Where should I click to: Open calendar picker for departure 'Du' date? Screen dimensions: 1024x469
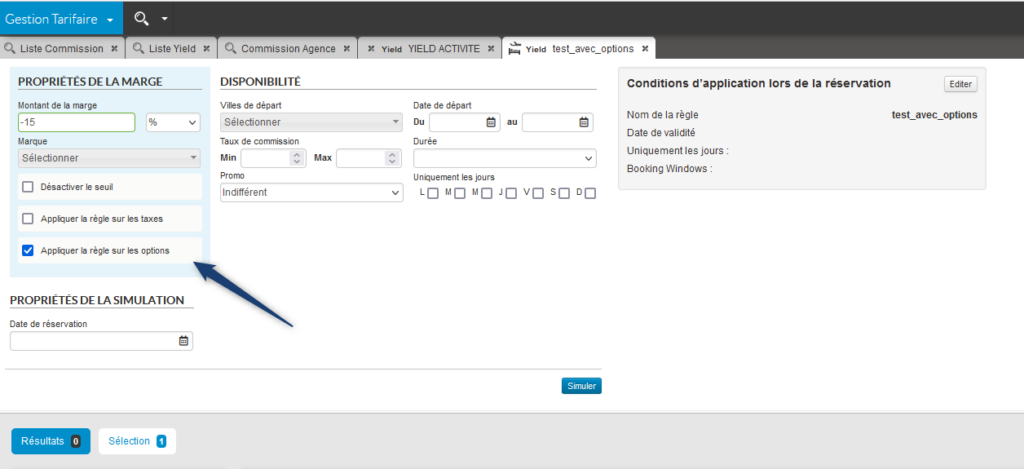tap(491, 123)
